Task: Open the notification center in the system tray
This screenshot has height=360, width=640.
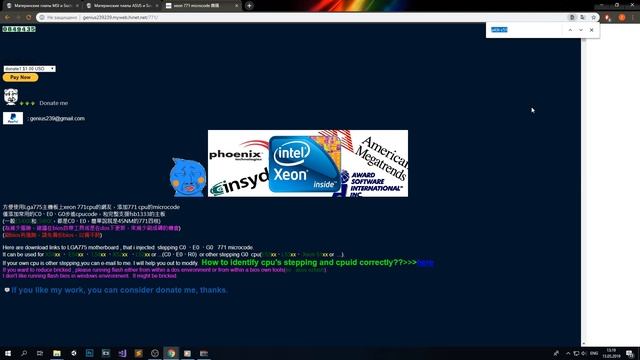Action: pyautogui.click(x=630, y=353)
